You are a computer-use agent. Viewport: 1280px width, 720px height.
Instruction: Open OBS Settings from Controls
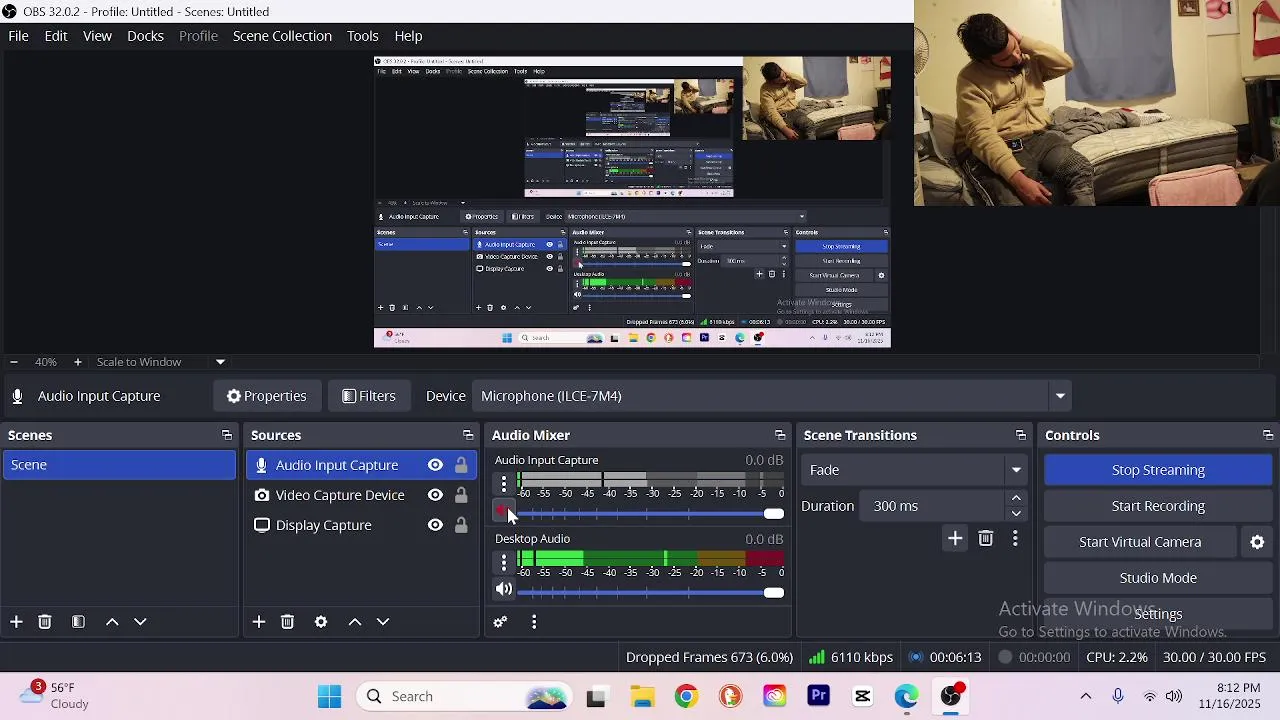coord(1158,614)
